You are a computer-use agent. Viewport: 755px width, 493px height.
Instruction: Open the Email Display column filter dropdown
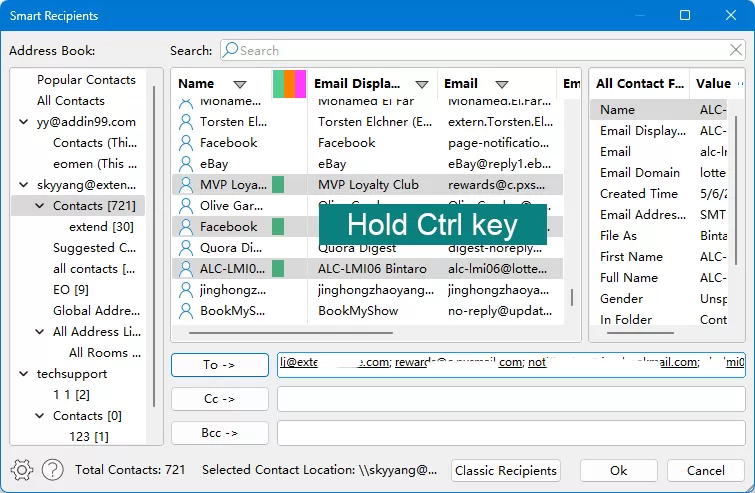422,85
